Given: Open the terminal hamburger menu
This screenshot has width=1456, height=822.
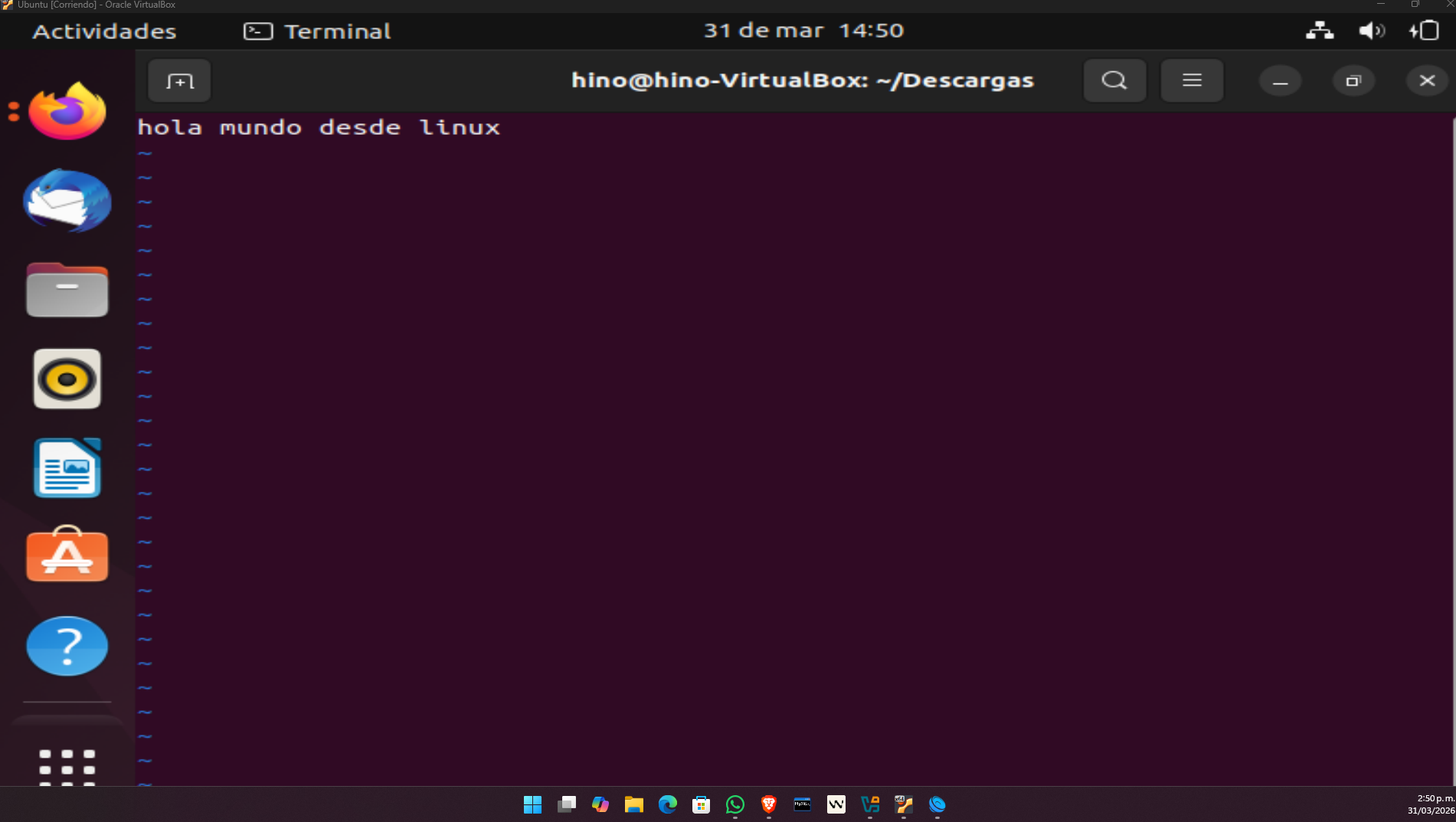Looking at the screenshot, I should [x=1192, y=80].
